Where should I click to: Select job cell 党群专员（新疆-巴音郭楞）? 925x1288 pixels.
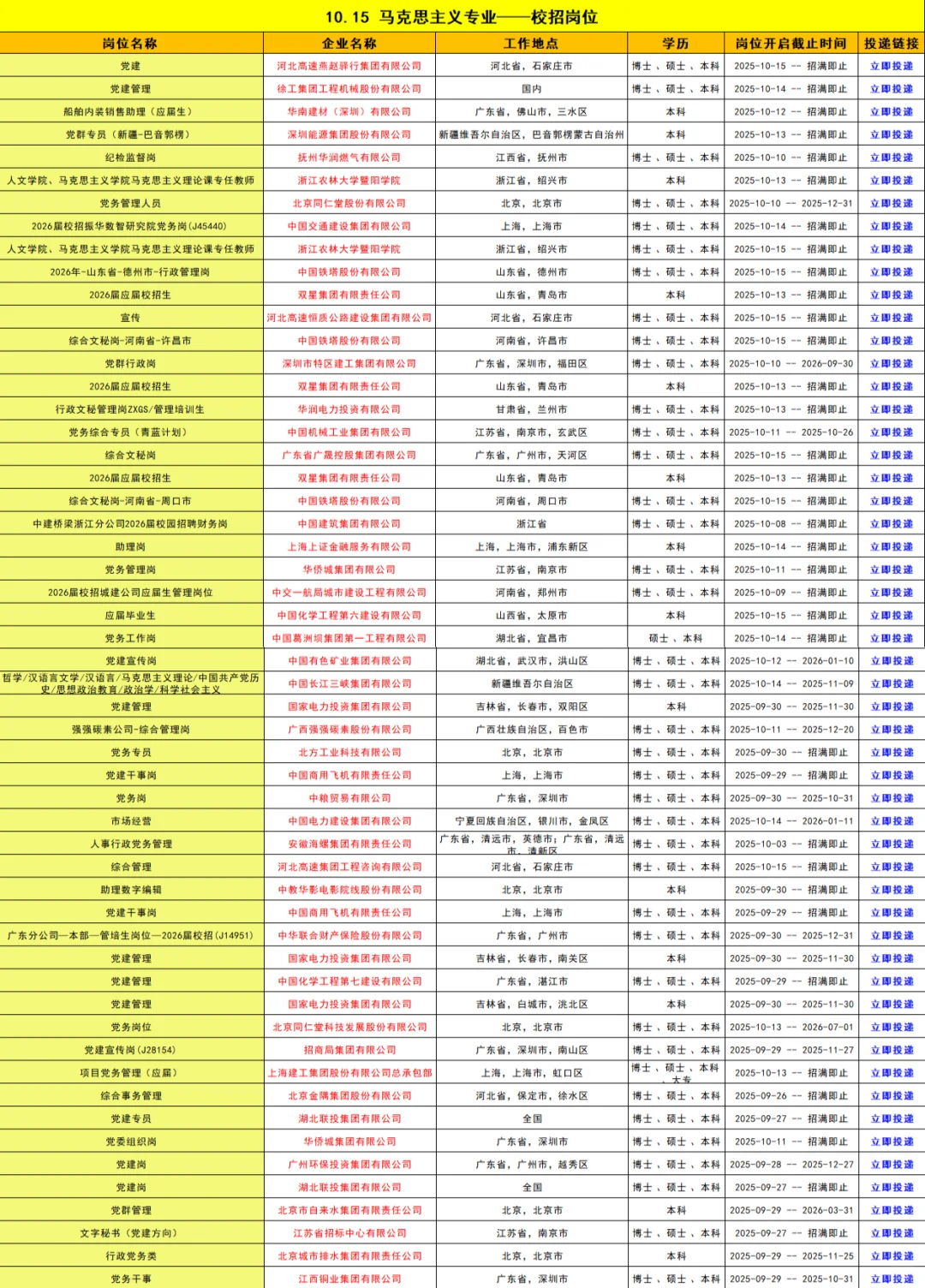pos(130,134)
